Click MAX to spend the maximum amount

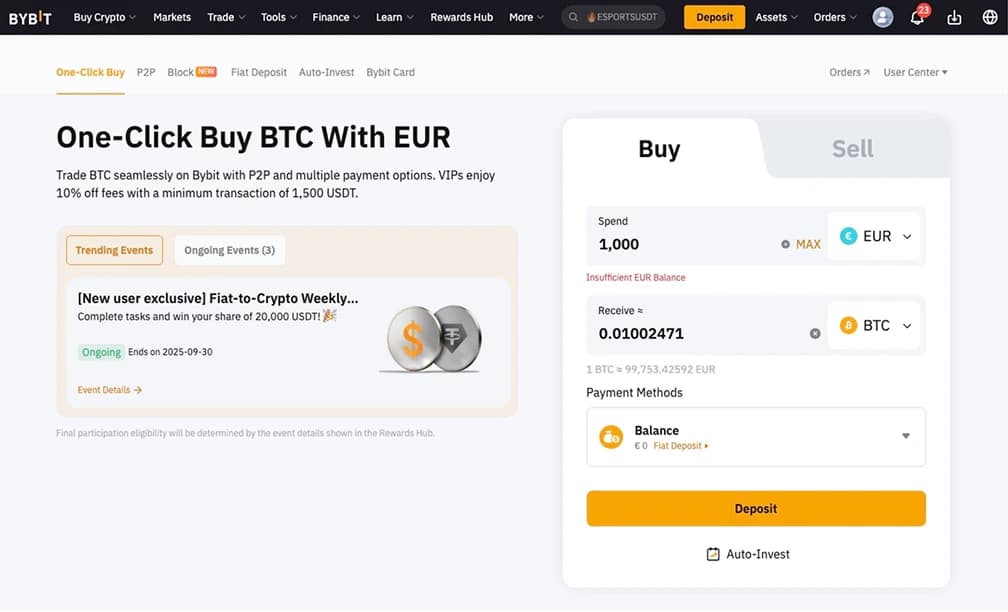[x=810, y=243]
